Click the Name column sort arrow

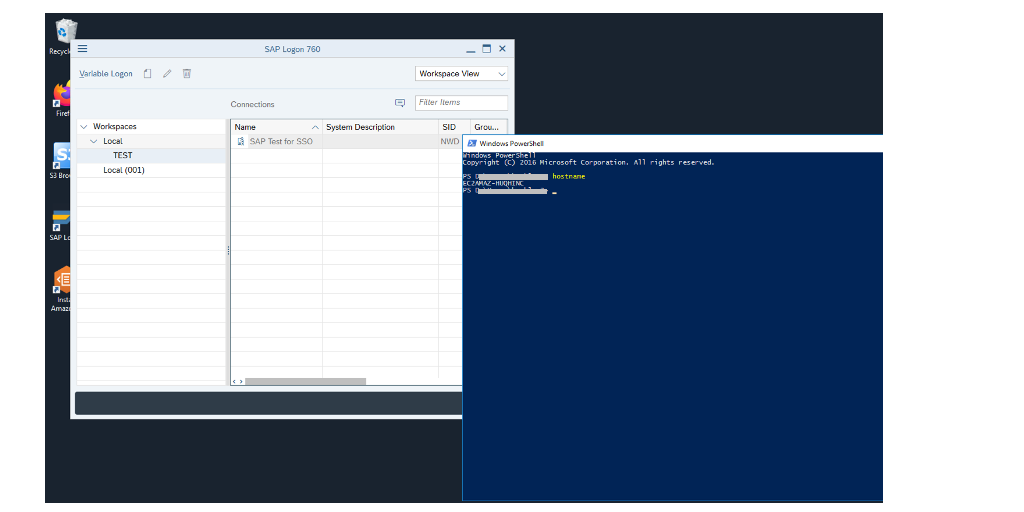click(x=315, y=127)
